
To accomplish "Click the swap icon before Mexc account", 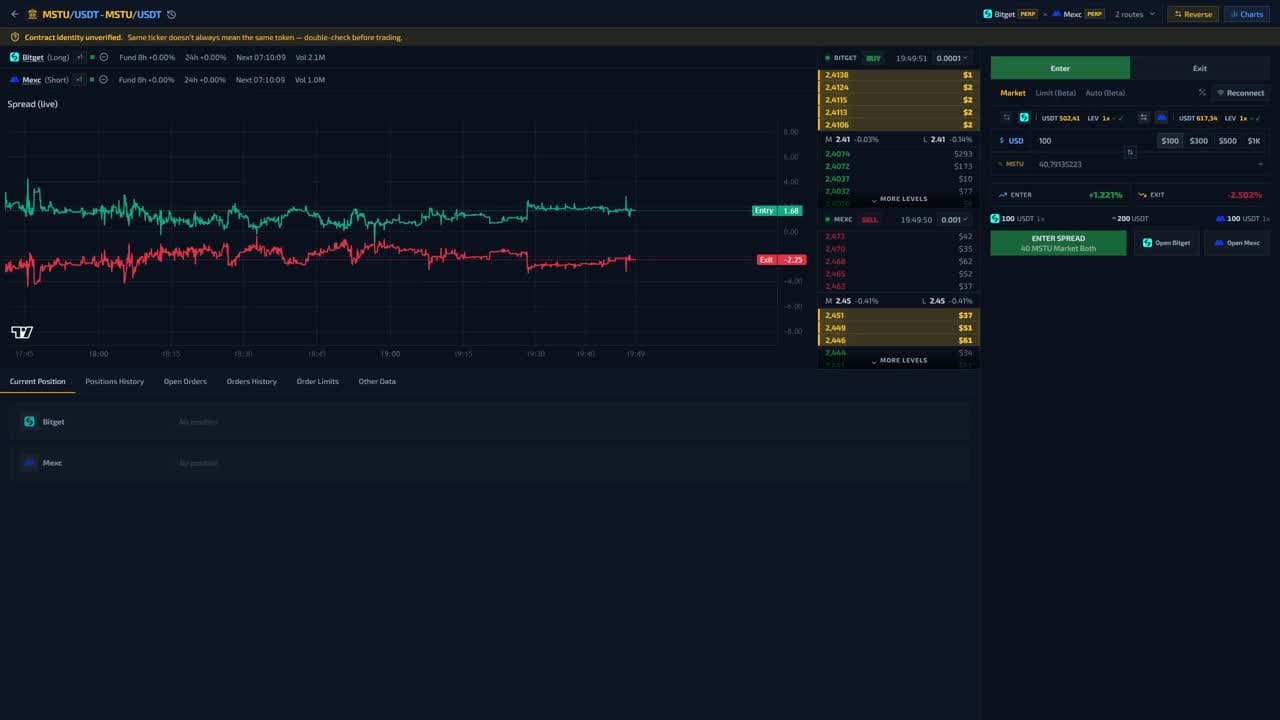I will [x=1144, y=117].
